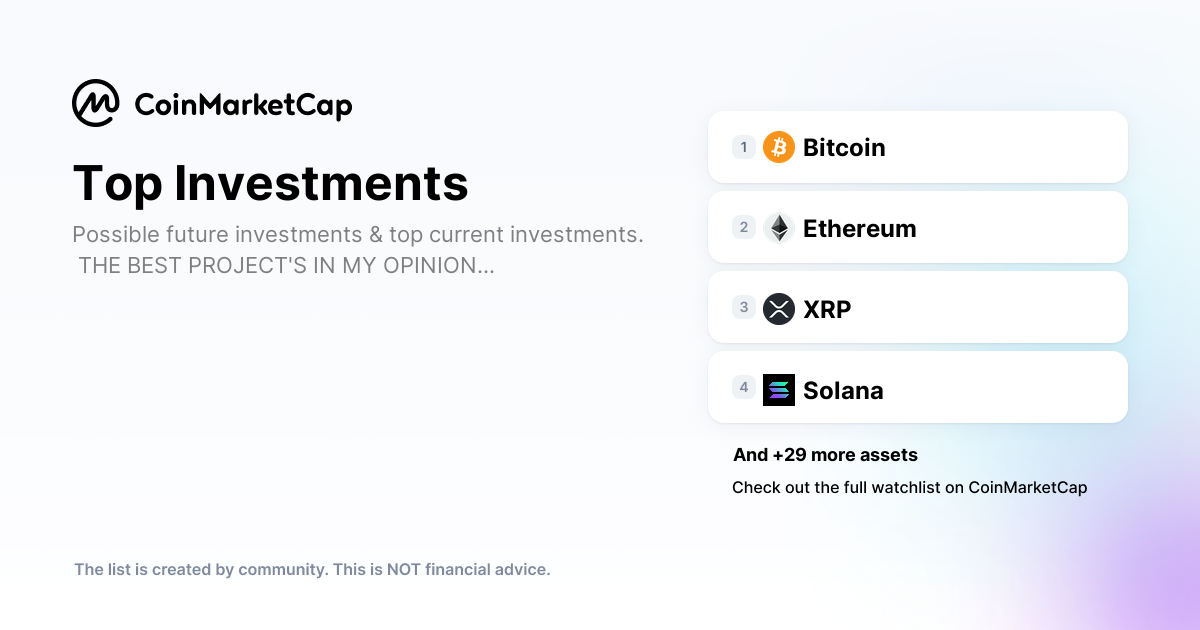This screenshot has width=1200, height=630.
Task: Open the XRP asset card
Action: coord(918,307)
